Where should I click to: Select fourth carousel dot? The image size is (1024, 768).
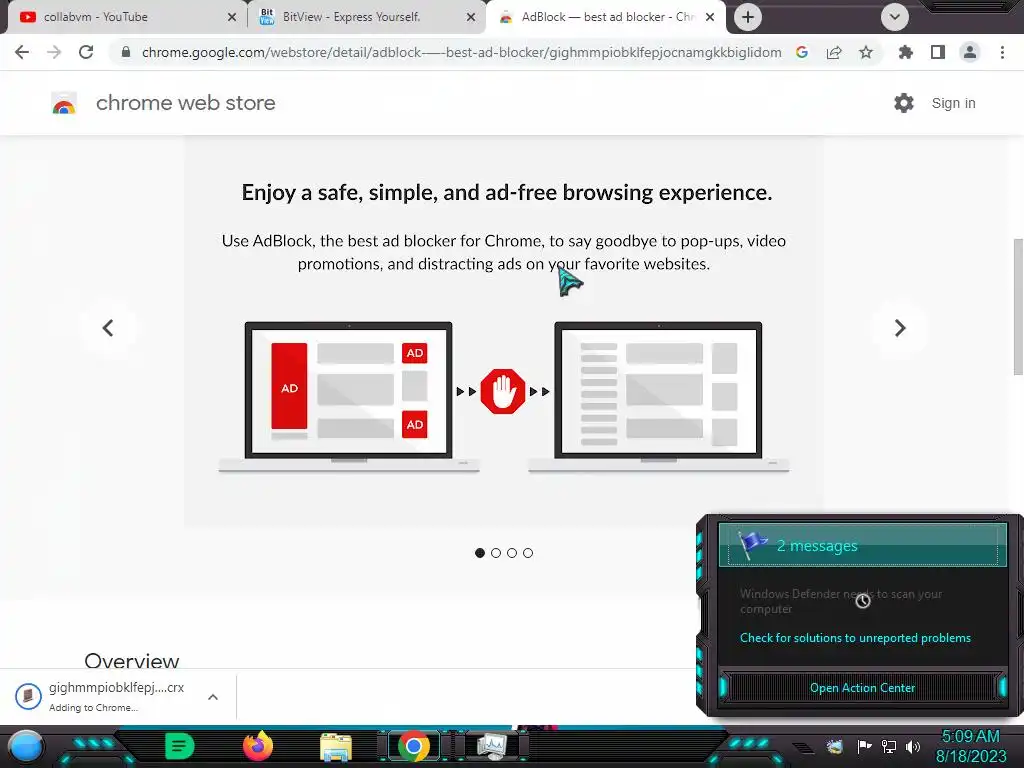coord(528,553)
